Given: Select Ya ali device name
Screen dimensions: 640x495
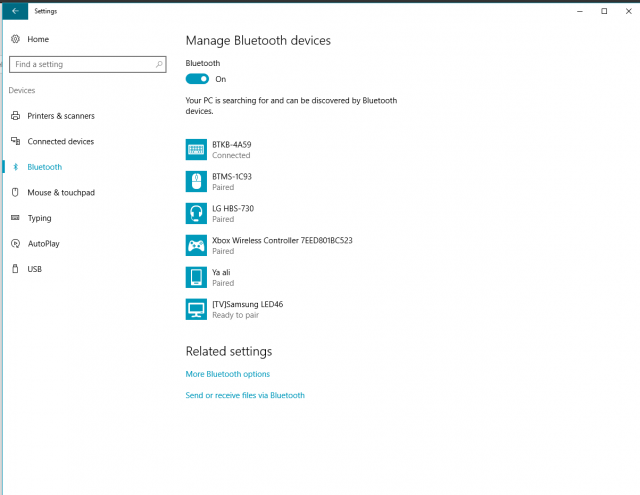Looking at the screenshot, I should [221, 272].
